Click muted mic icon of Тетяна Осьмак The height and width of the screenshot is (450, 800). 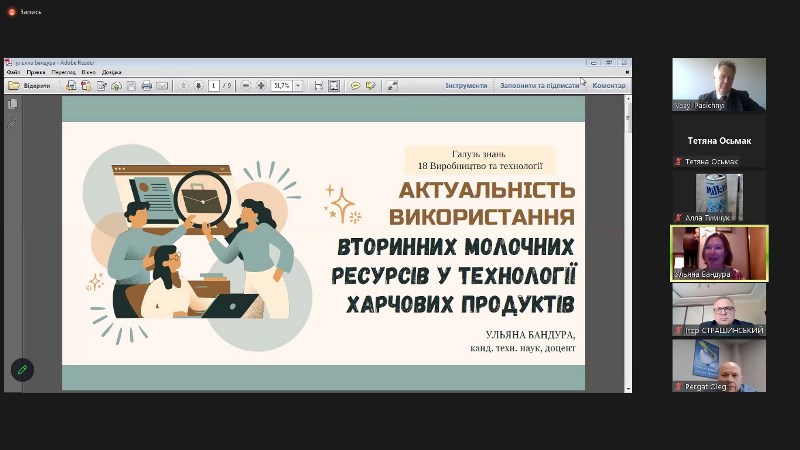pyautogui.click(x=678, y=162)
